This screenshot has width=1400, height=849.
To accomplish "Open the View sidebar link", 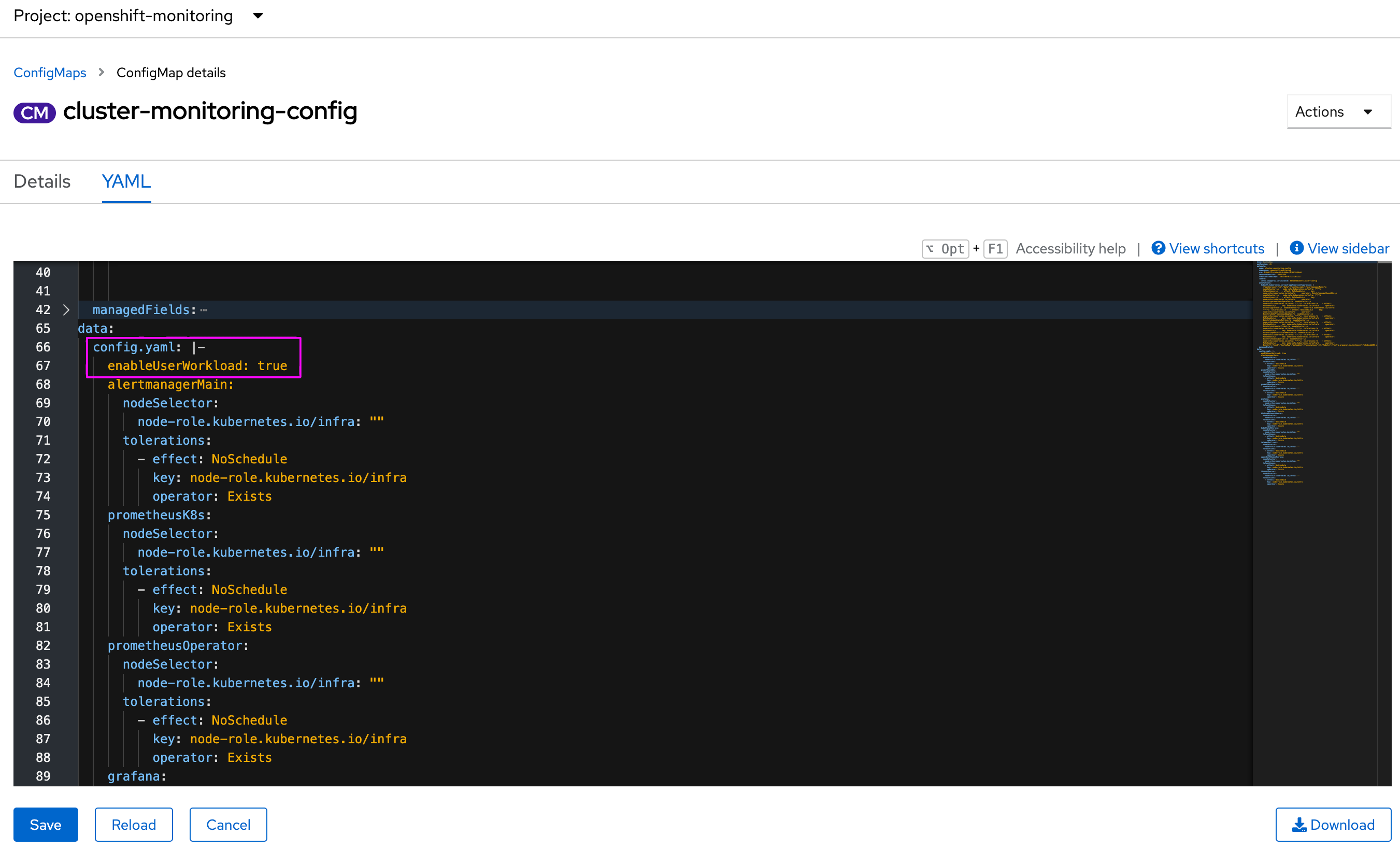I will tap(1347, 248).
